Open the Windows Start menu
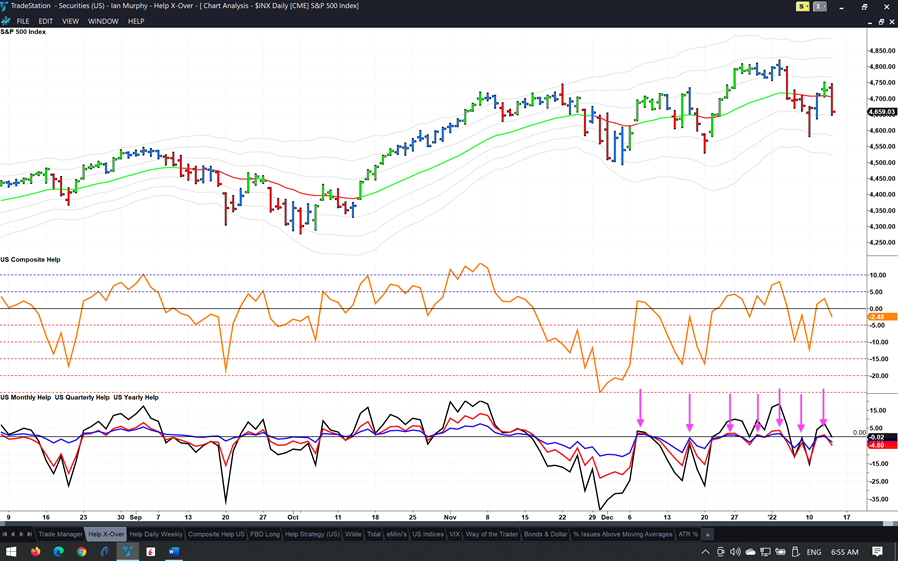Screen dimensions: 898x561 tap(9, 551)
